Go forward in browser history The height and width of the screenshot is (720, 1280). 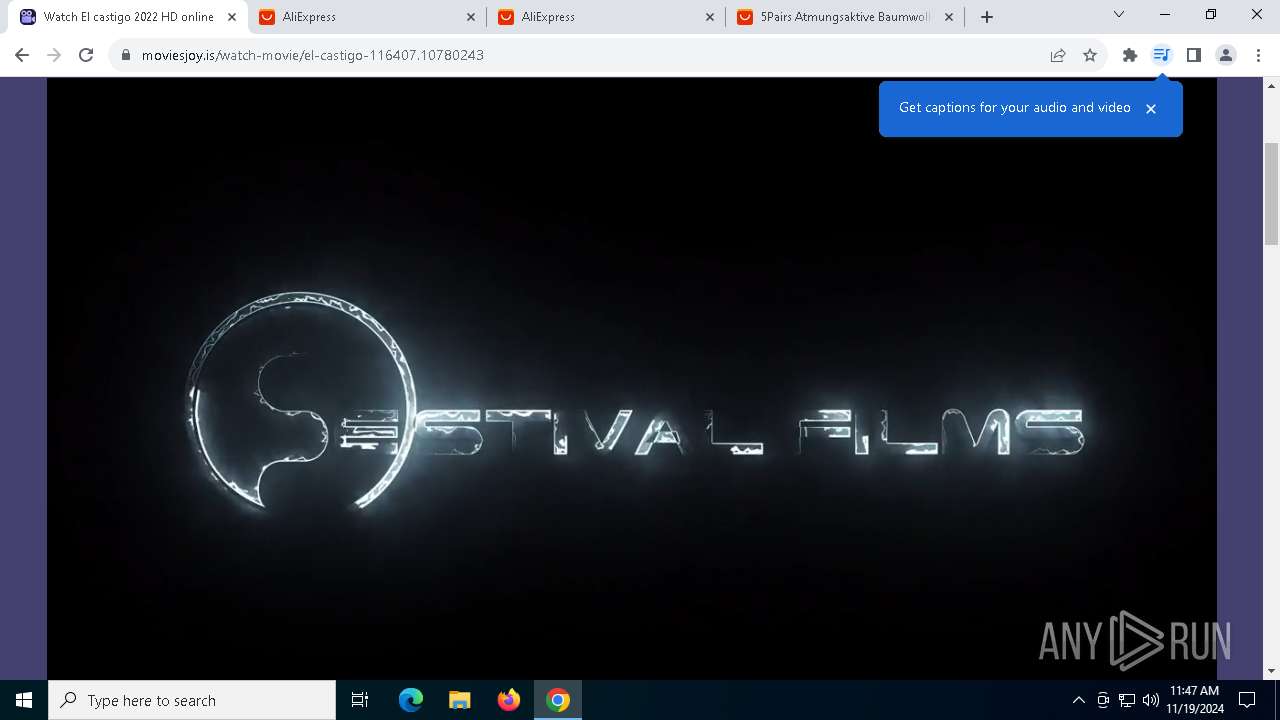54,55
